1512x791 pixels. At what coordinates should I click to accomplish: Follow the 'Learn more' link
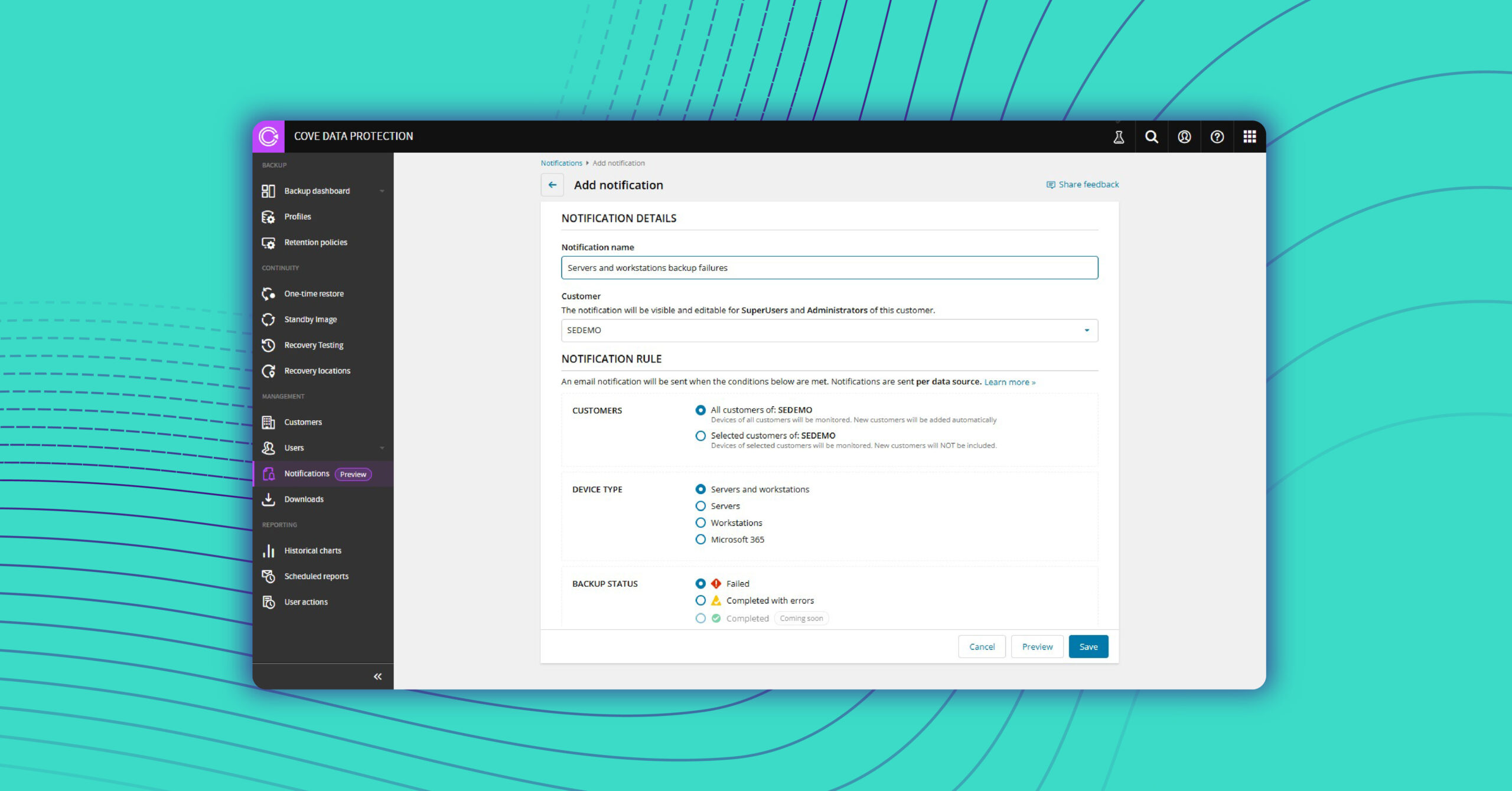(x=1009, y=382)
